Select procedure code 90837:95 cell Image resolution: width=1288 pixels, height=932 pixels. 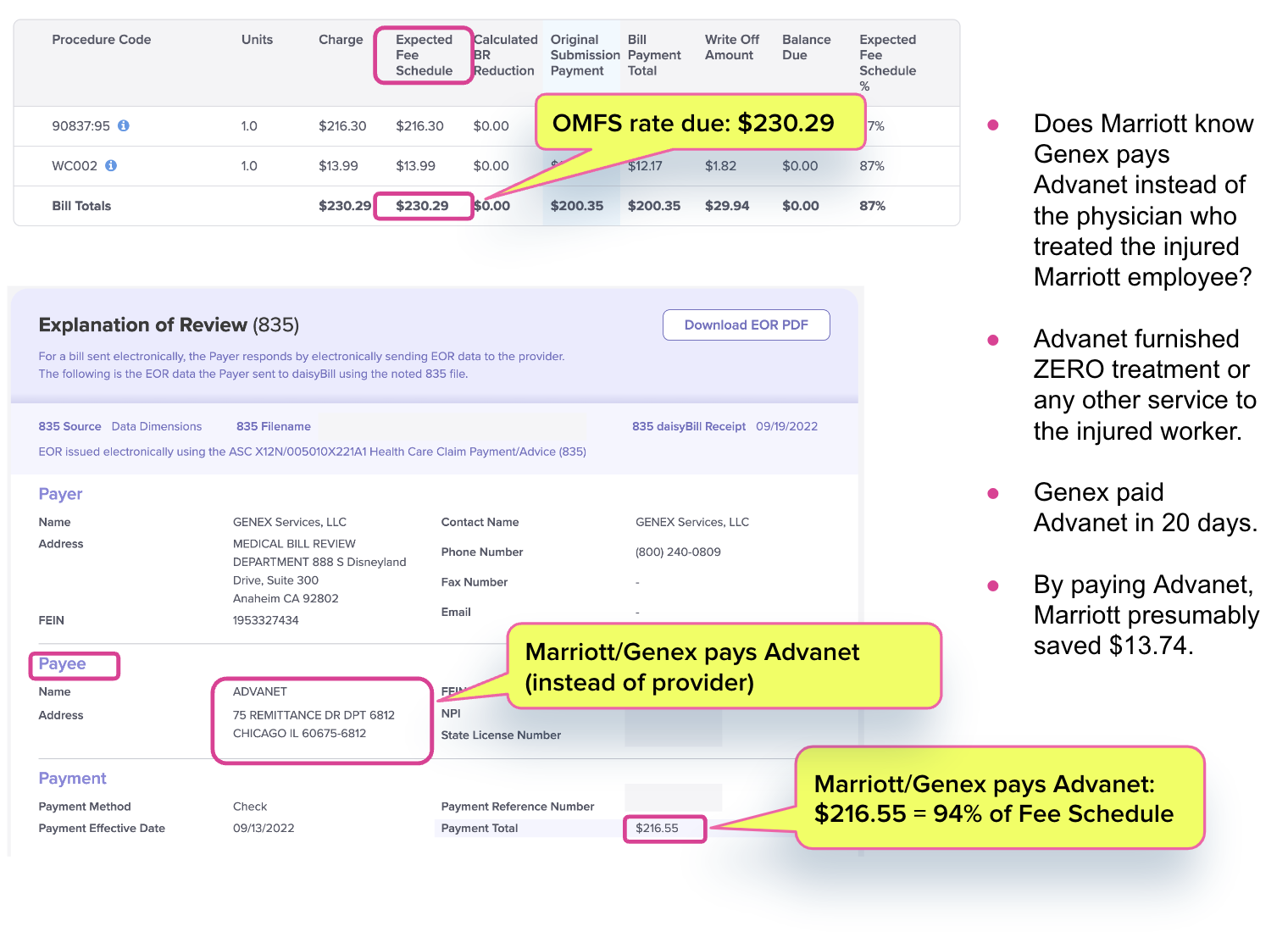point(81,126)
